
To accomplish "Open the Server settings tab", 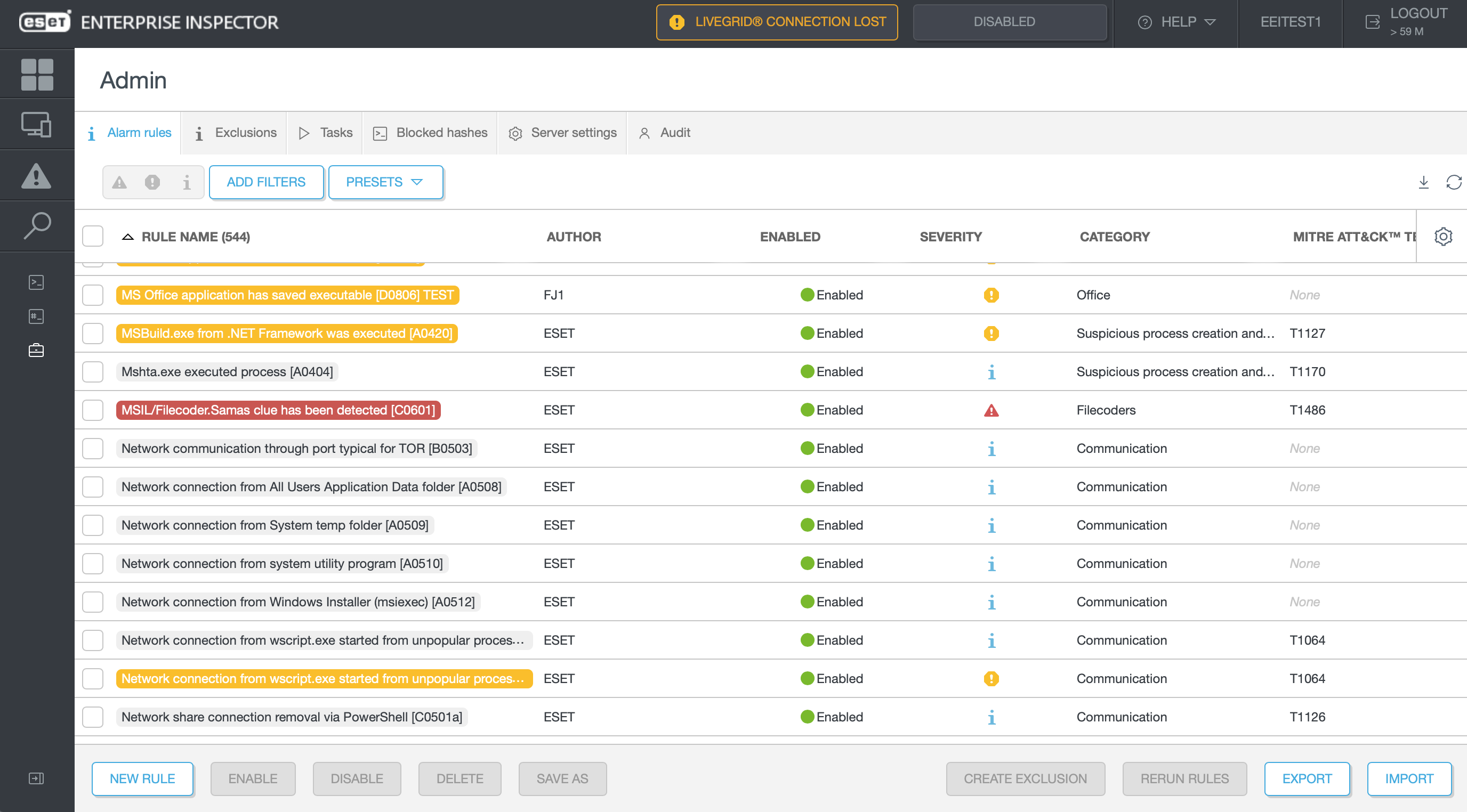I will [x=563, y=133].
